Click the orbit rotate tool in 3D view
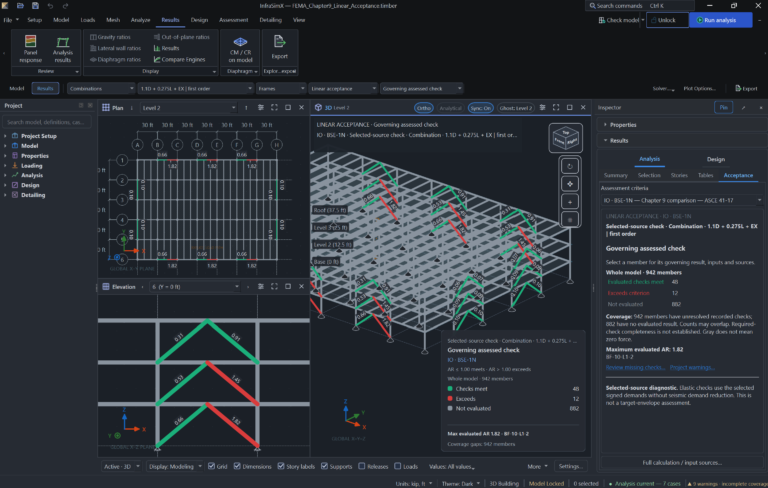768x488 pixels. click(570, 166)
